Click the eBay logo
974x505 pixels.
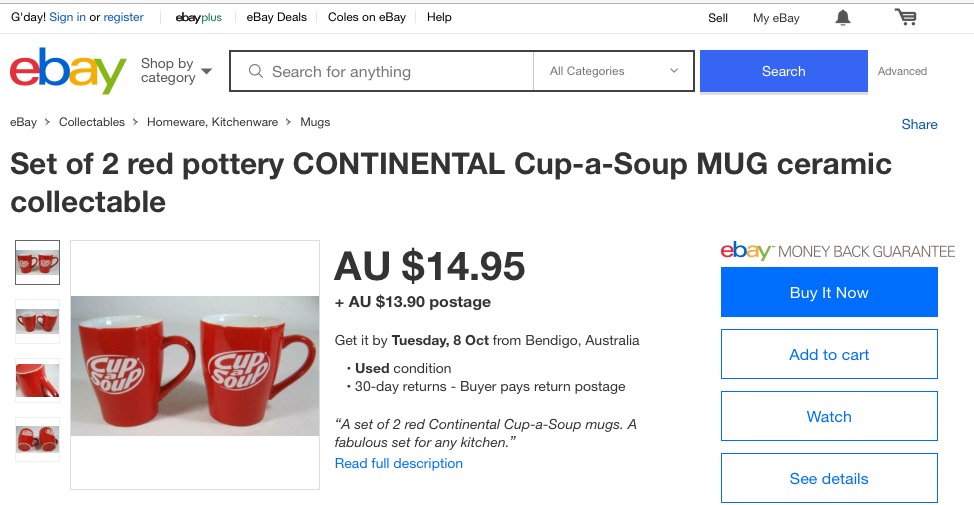click(x=68, y=71)
